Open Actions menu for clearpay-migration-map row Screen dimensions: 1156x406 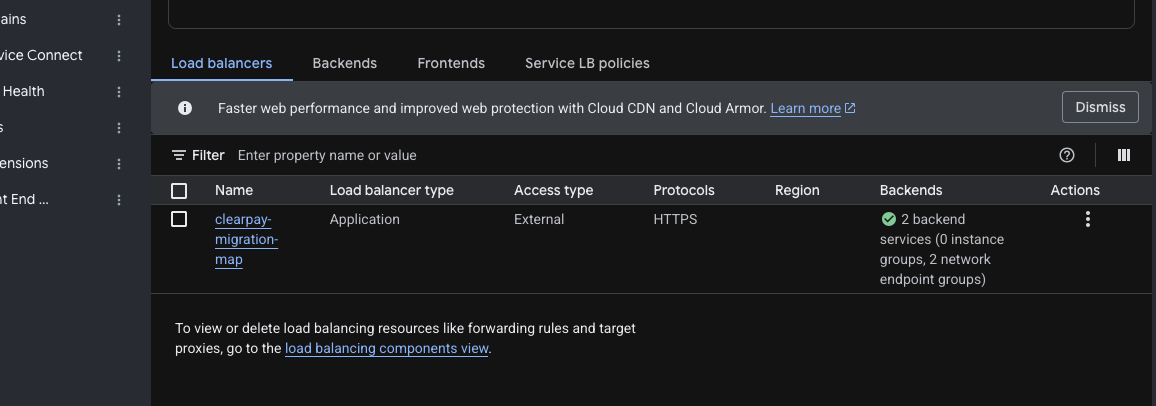coord(1087,220)
